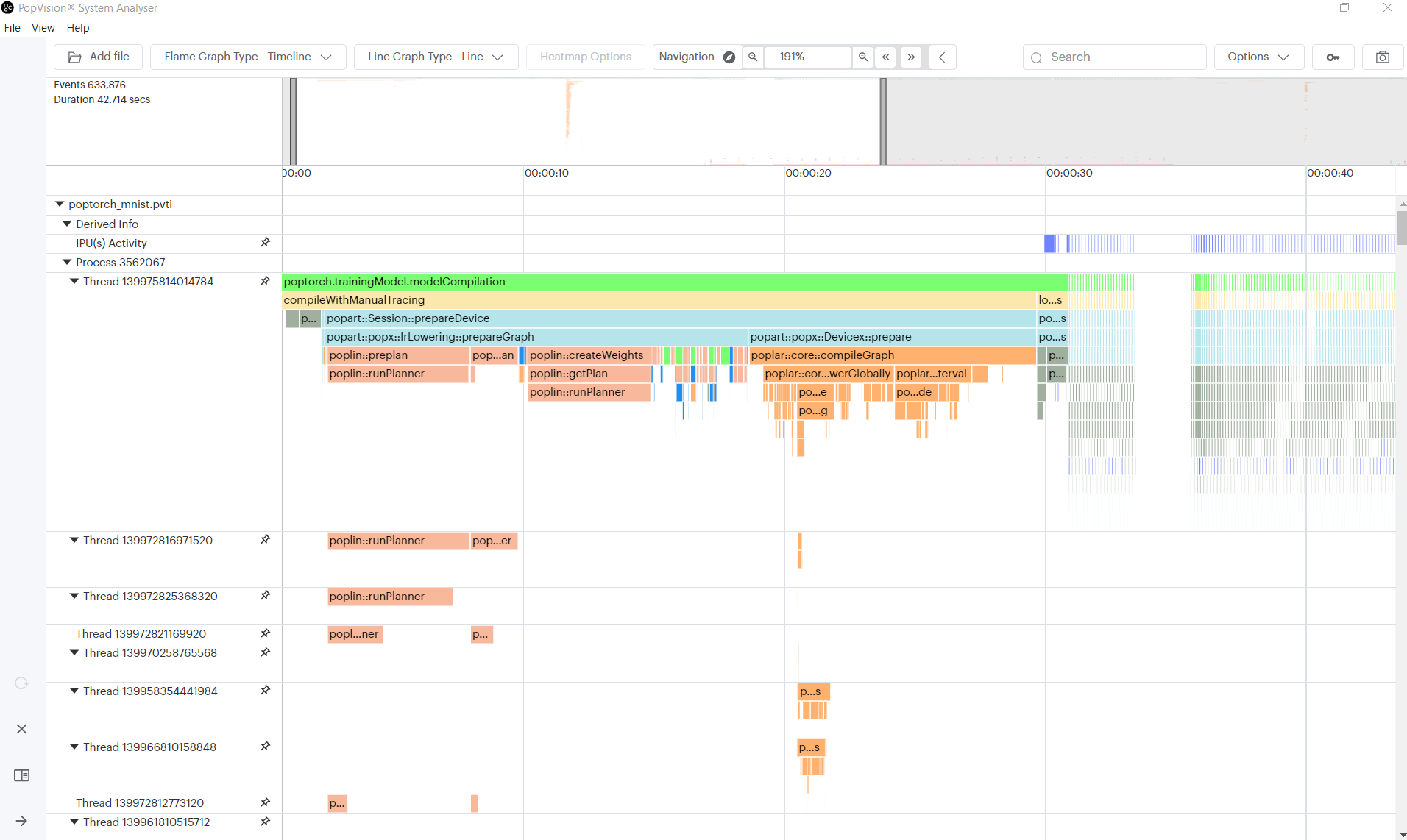Viewport: 1407px width, 840px height.
Task: Click the right handle of overview range selector
Action: click(x=883, y=121)
